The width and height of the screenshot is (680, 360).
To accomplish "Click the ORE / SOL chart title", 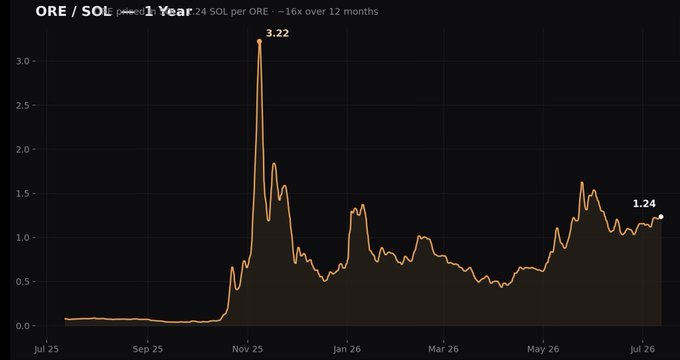I will click(x=114, y=12).
